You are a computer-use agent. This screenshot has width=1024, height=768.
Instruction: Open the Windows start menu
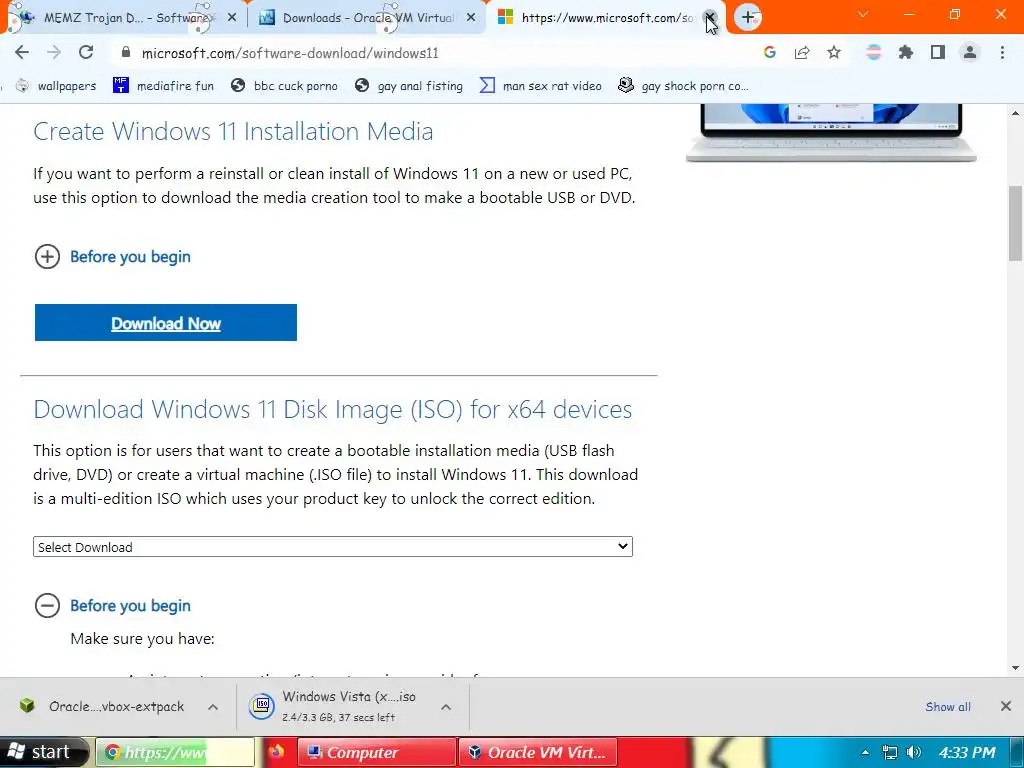pyautogui.click(x=44, y=752)
